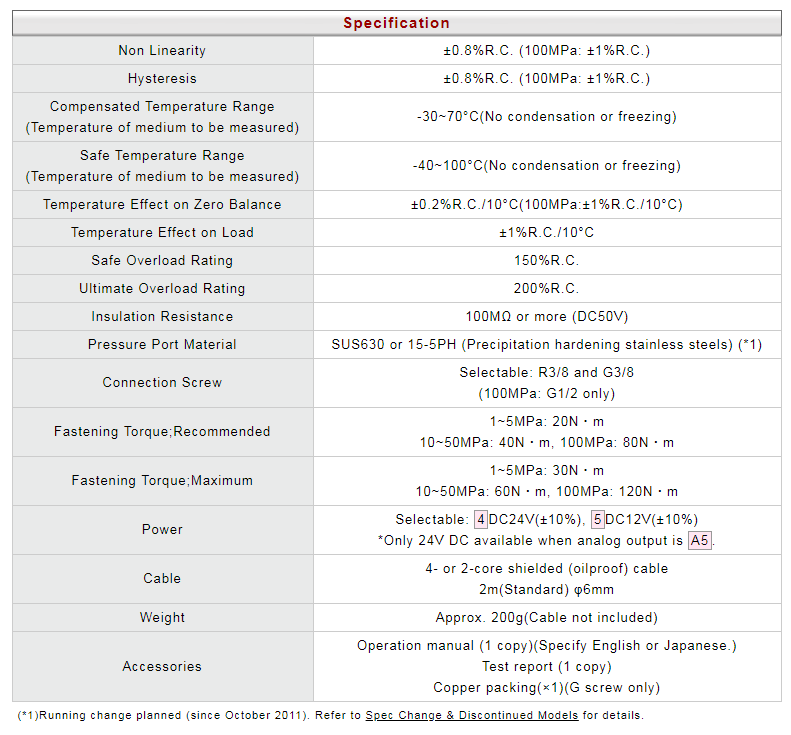Click the -40~100°C safe range value
This screenshot has width=791, height=735.
(547, 165)
